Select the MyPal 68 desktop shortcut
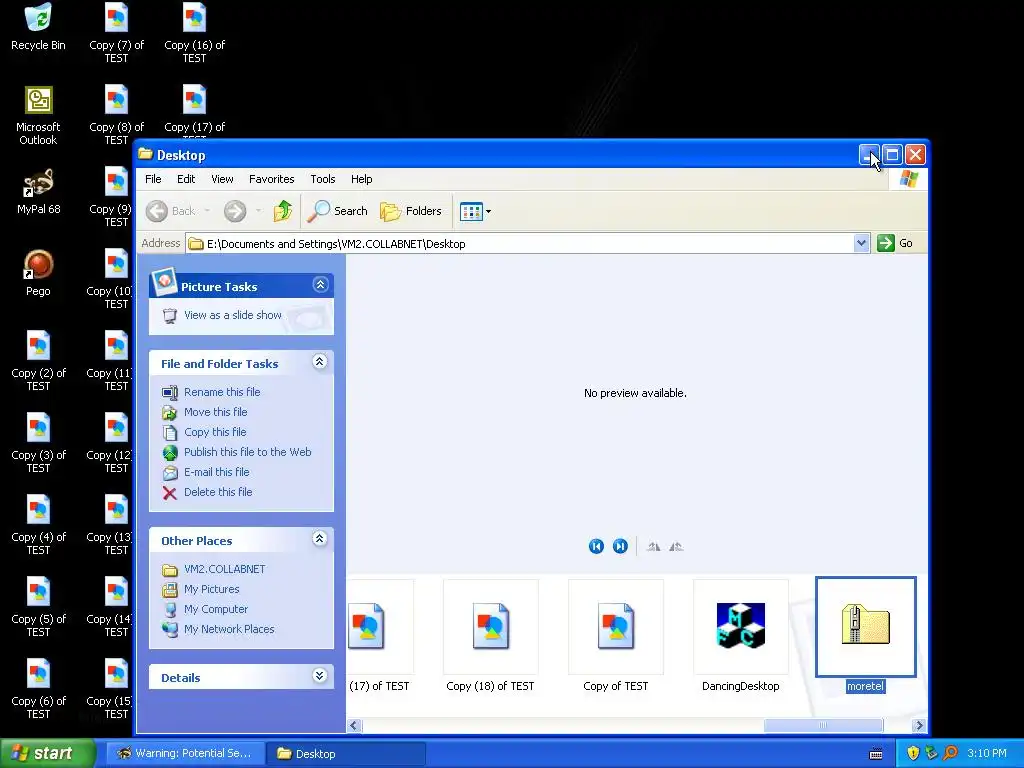1024x768 pixels. [39, 191]
